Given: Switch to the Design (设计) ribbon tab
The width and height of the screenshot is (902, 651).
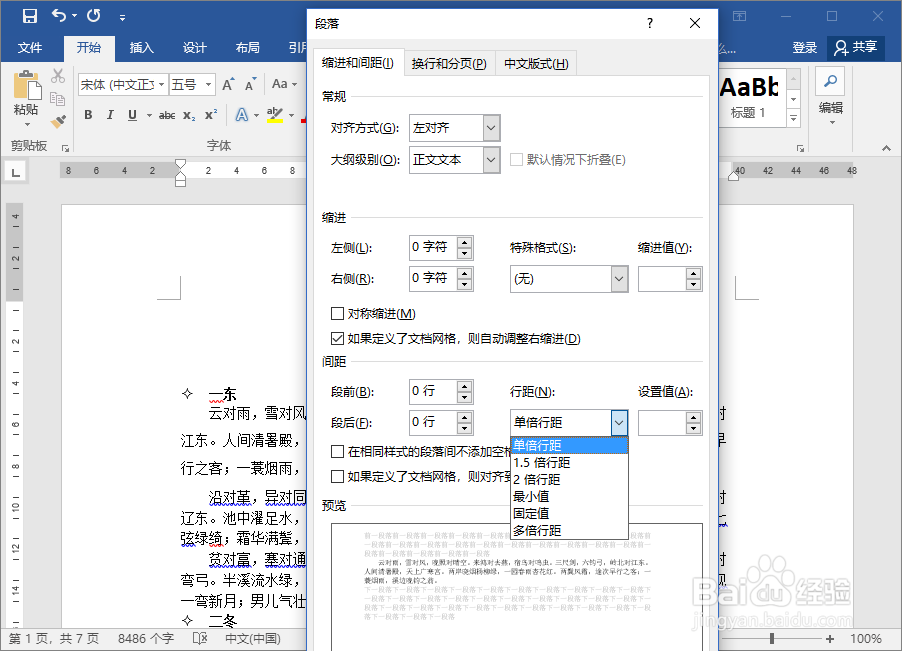Looking at the screenshot, I should coord(194,48).
